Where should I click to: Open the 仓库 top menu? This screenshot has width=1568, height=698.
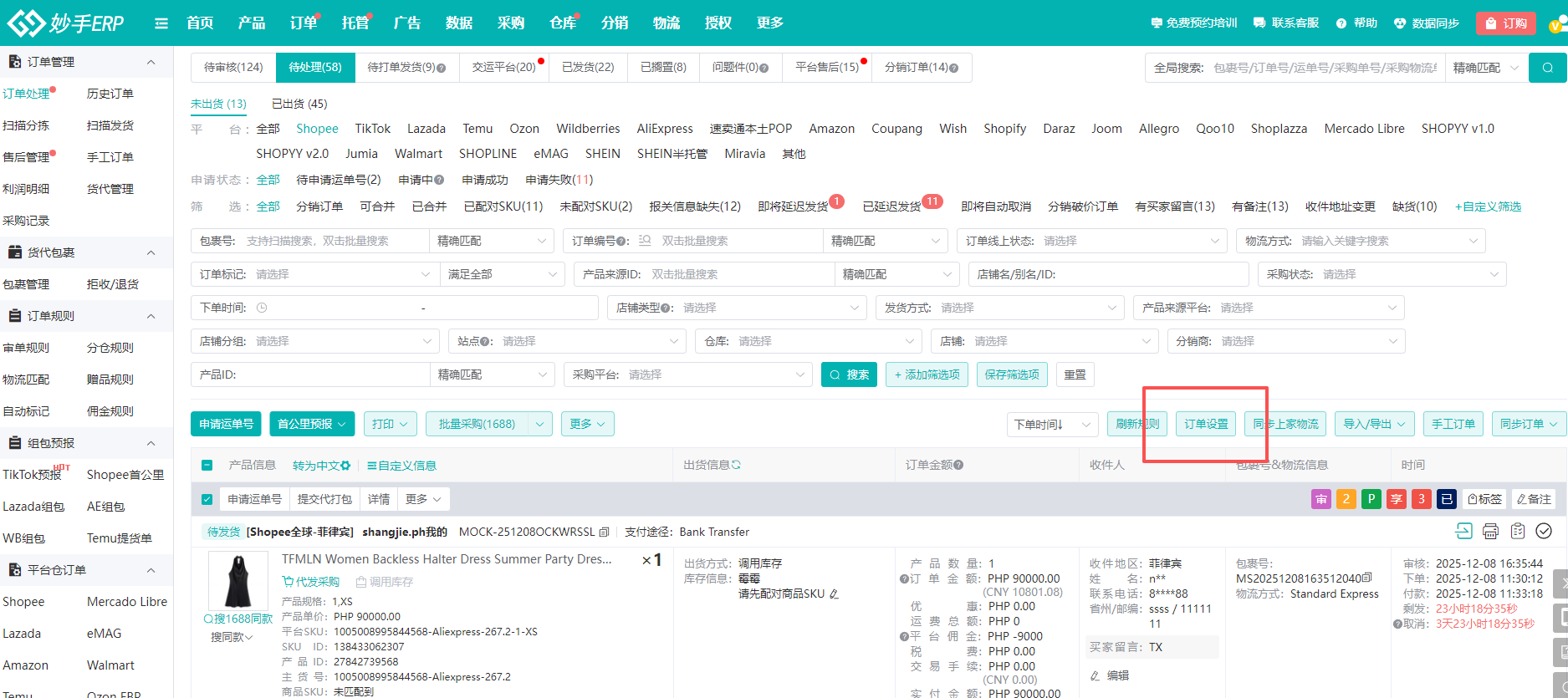[x=563, y=23]
